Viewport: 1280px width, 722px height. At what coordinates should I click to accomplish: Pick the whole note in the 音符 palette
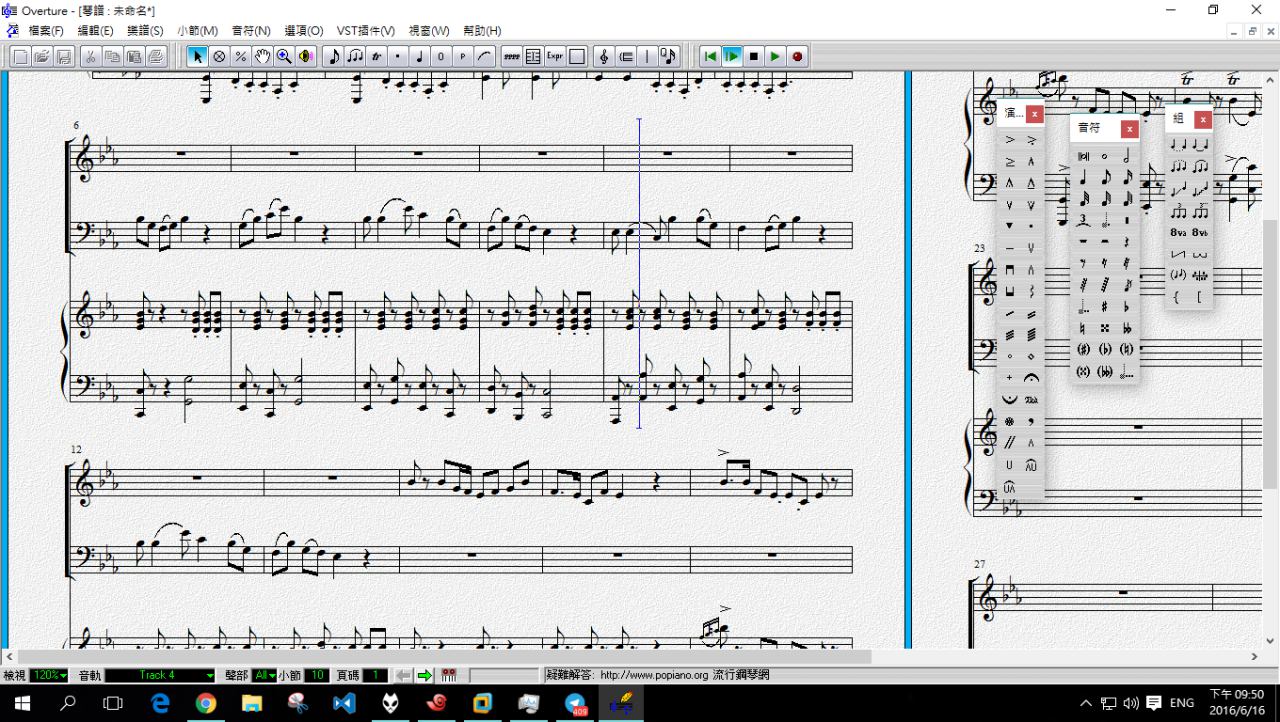click(x=1104, y=157)
